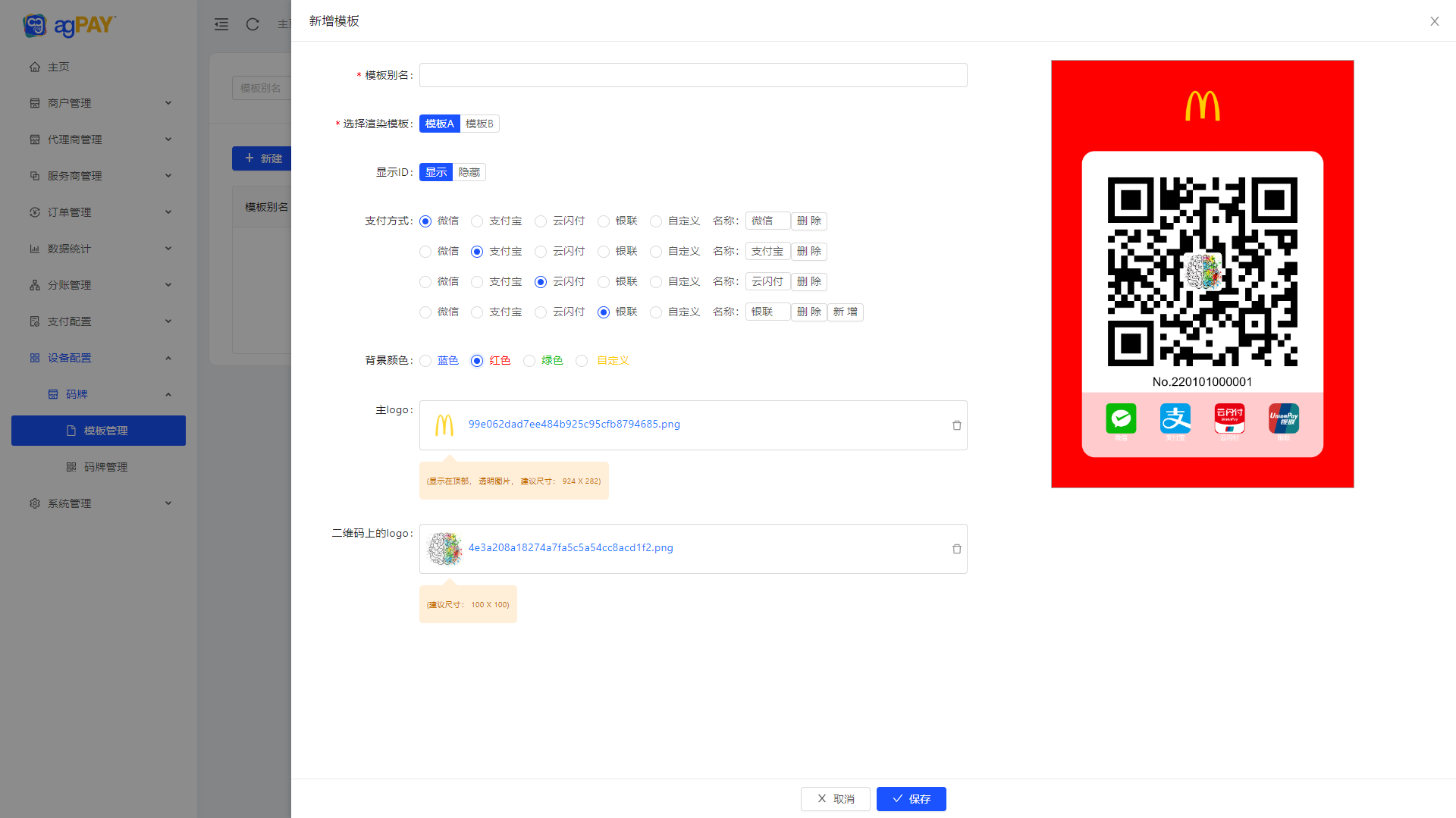Click the 订单管理 sidebar icon

(35, 212)
